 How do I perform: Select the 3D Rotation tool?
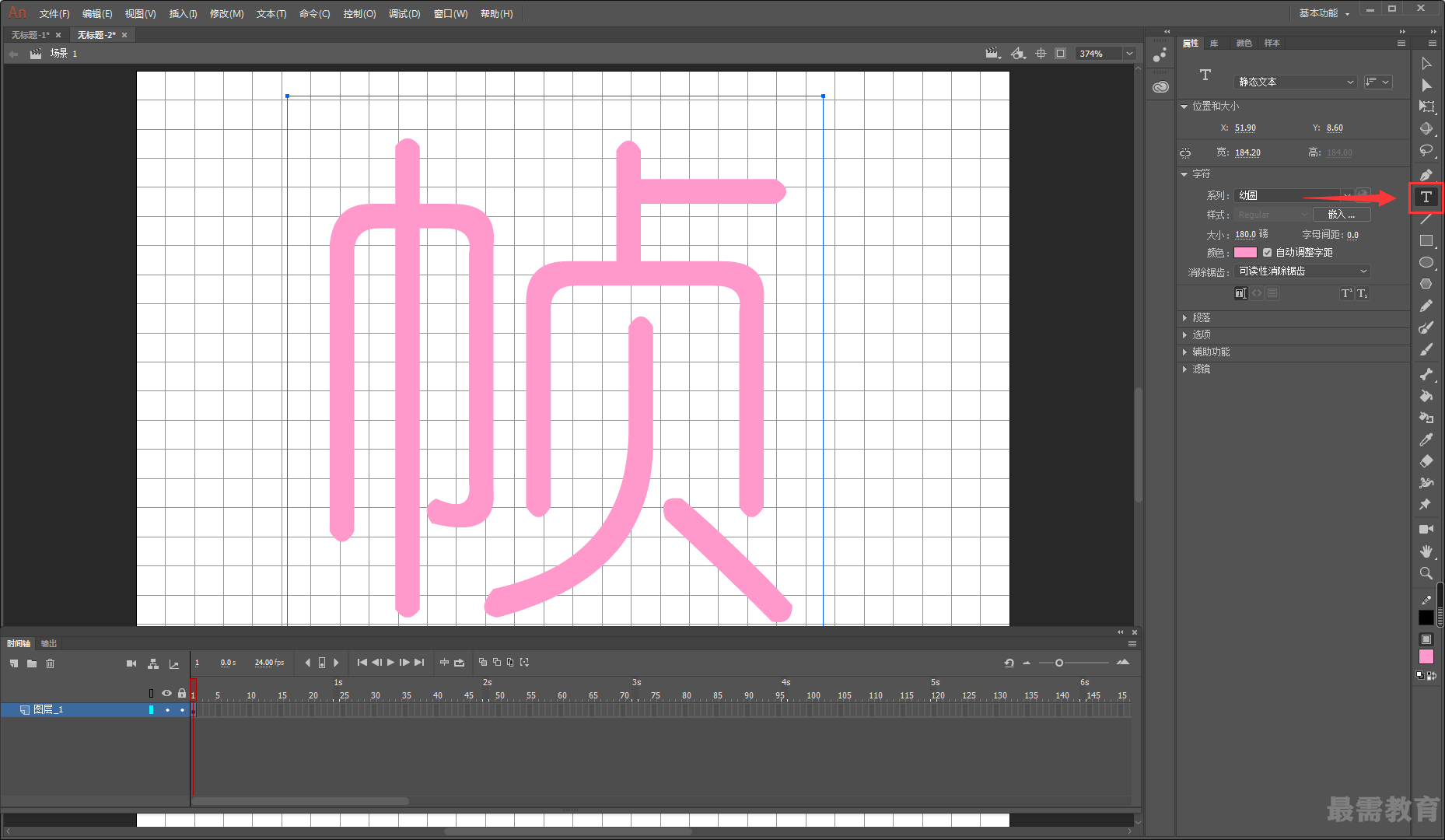click(1426, 129)
